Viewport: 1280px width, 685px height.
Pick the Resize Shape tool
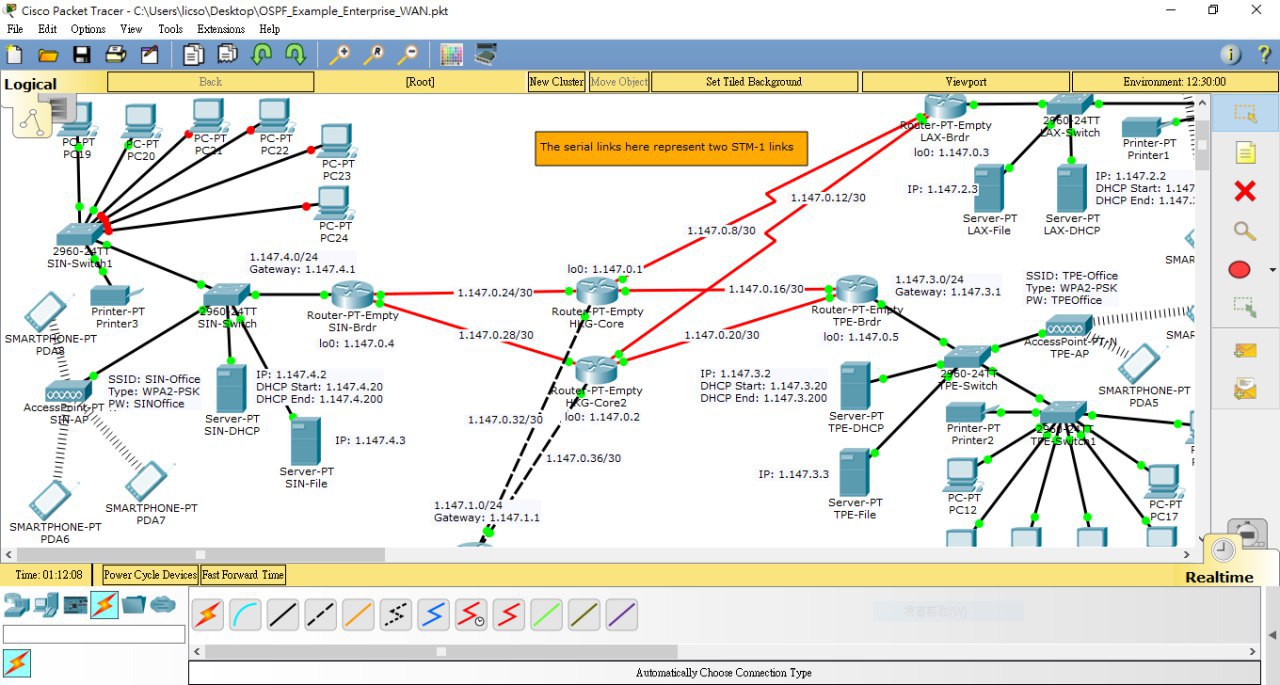pos(1245,308)
